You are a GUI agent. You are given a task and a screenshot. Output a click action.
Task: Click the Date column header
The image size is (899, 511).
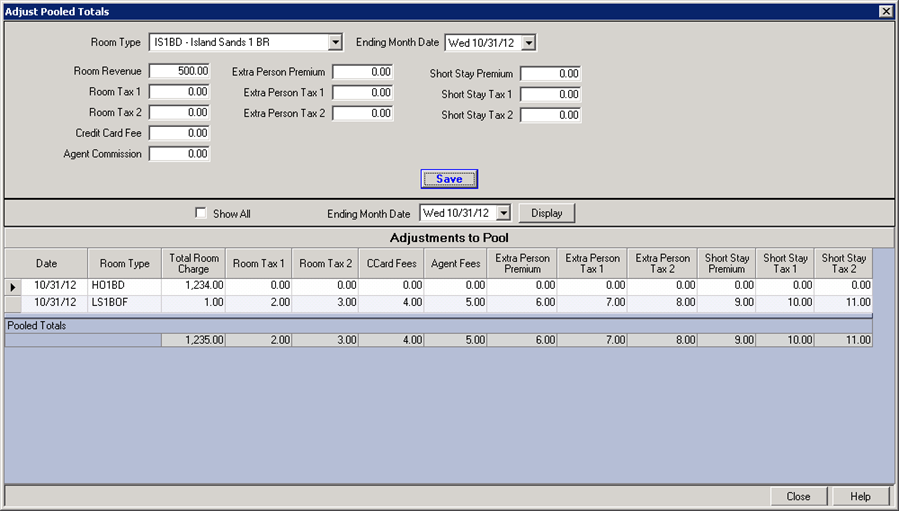46,263
